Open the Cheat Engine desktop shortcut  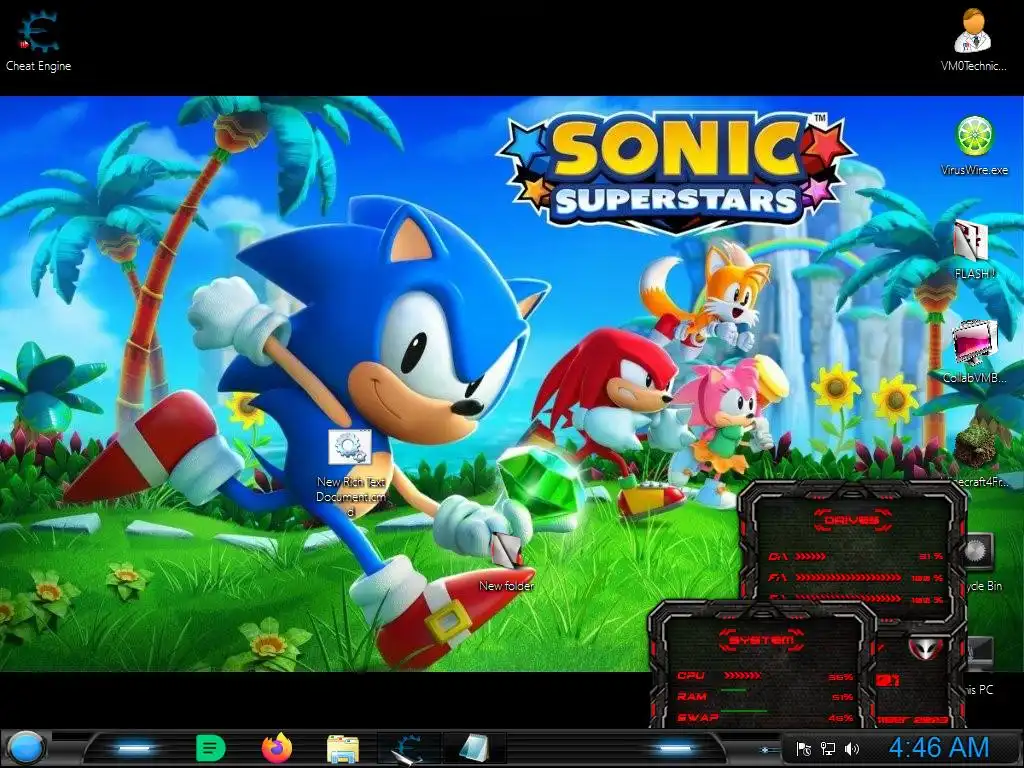point(38,40)
